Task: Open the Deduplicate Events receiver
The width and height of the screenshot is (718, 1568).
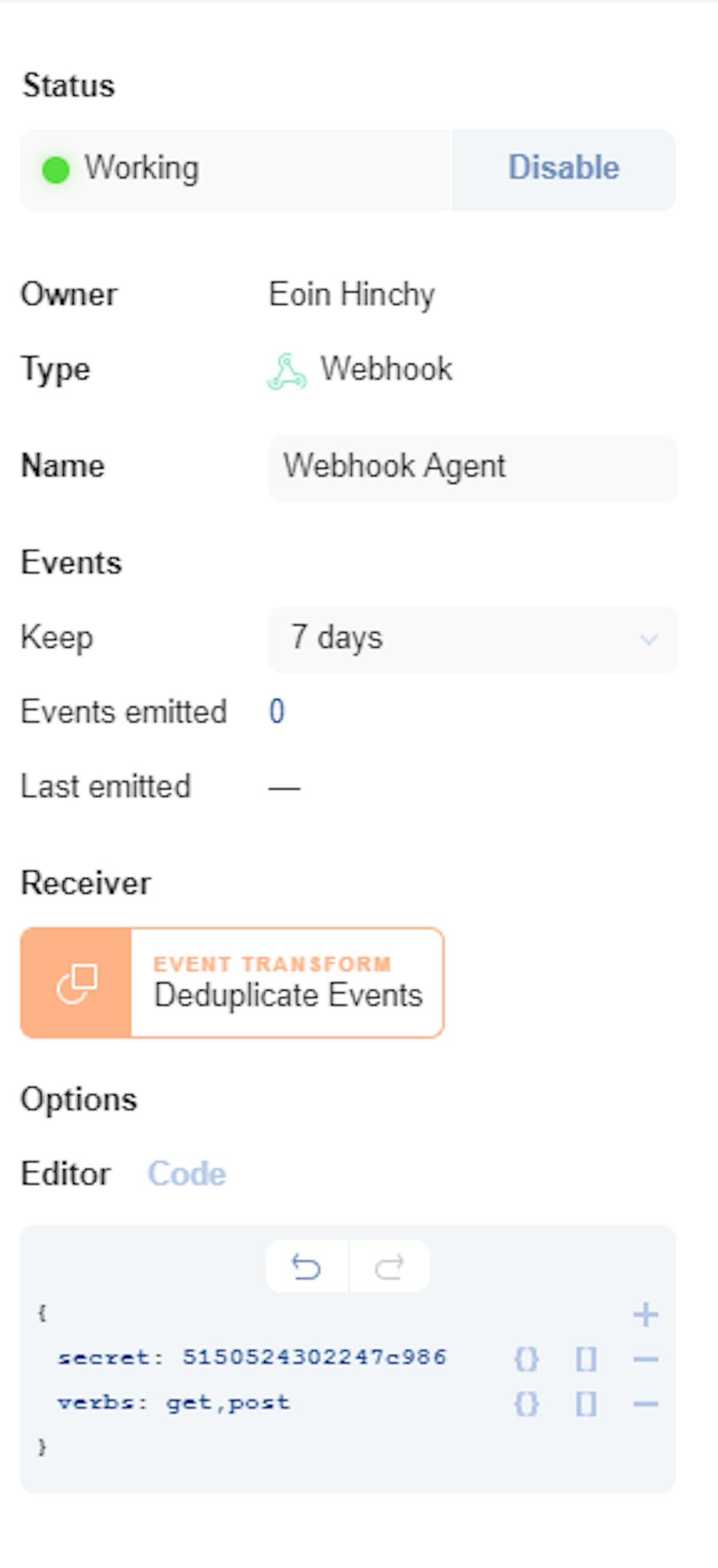Action: point(287,983)
